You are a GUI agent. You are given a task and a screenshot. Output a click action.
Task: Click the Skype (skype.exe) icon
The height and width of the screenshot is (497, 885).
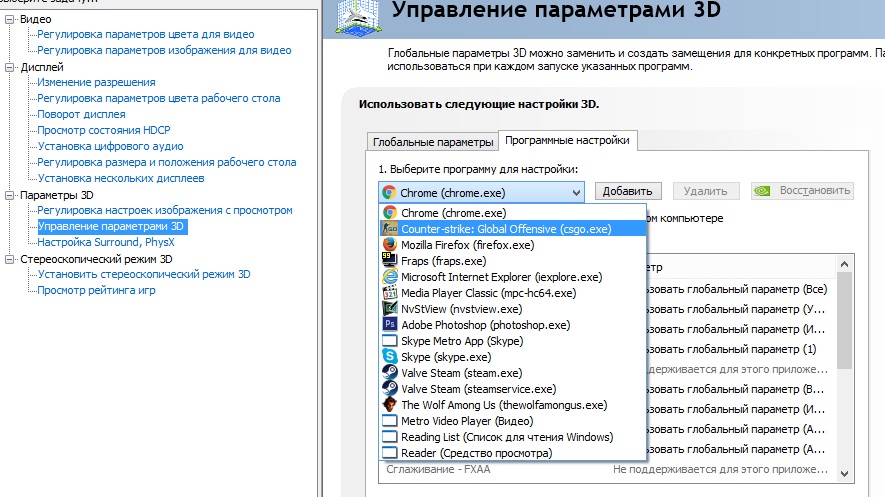tap(389, 357)
